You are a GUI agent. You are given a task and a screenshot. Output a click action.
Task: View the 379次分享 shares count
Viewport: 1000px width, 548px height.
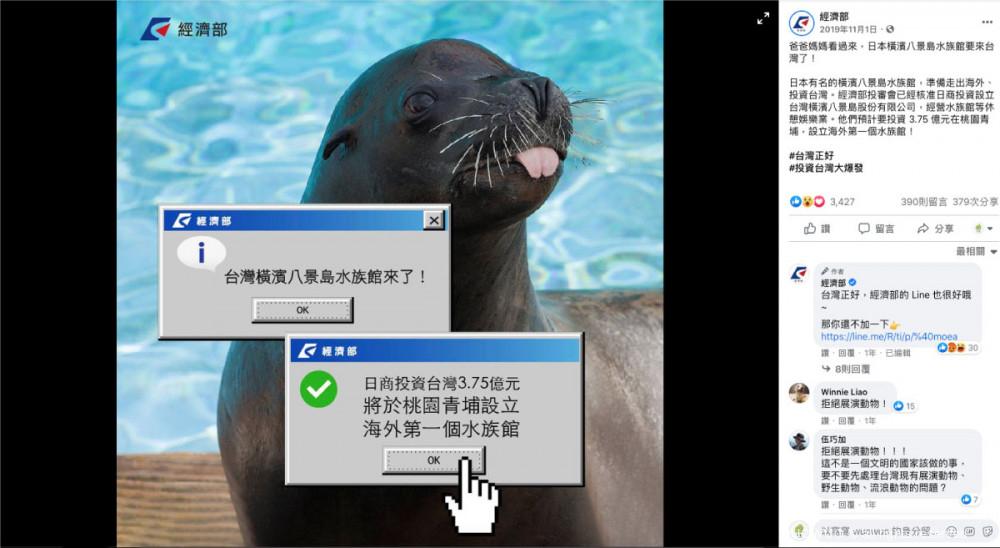(x=975, y=202)
